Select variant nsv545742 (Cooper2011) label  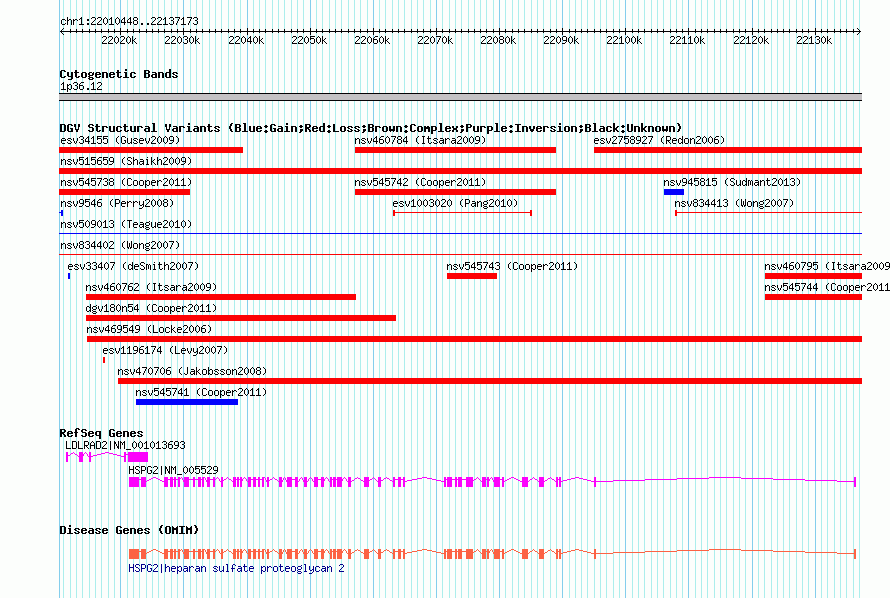click(420, 182)
